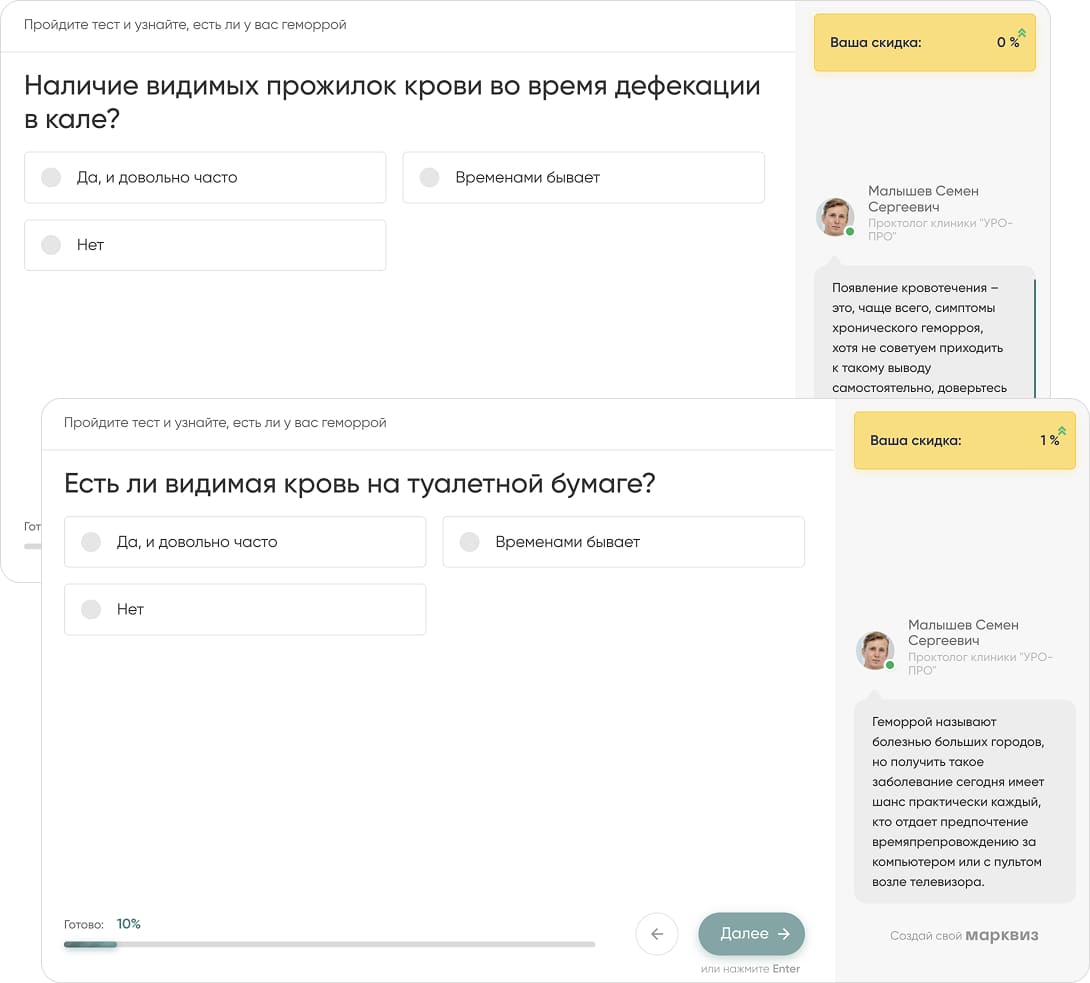Select "Да, и довольно часто" for the toilet paper question

coord(245,541)
